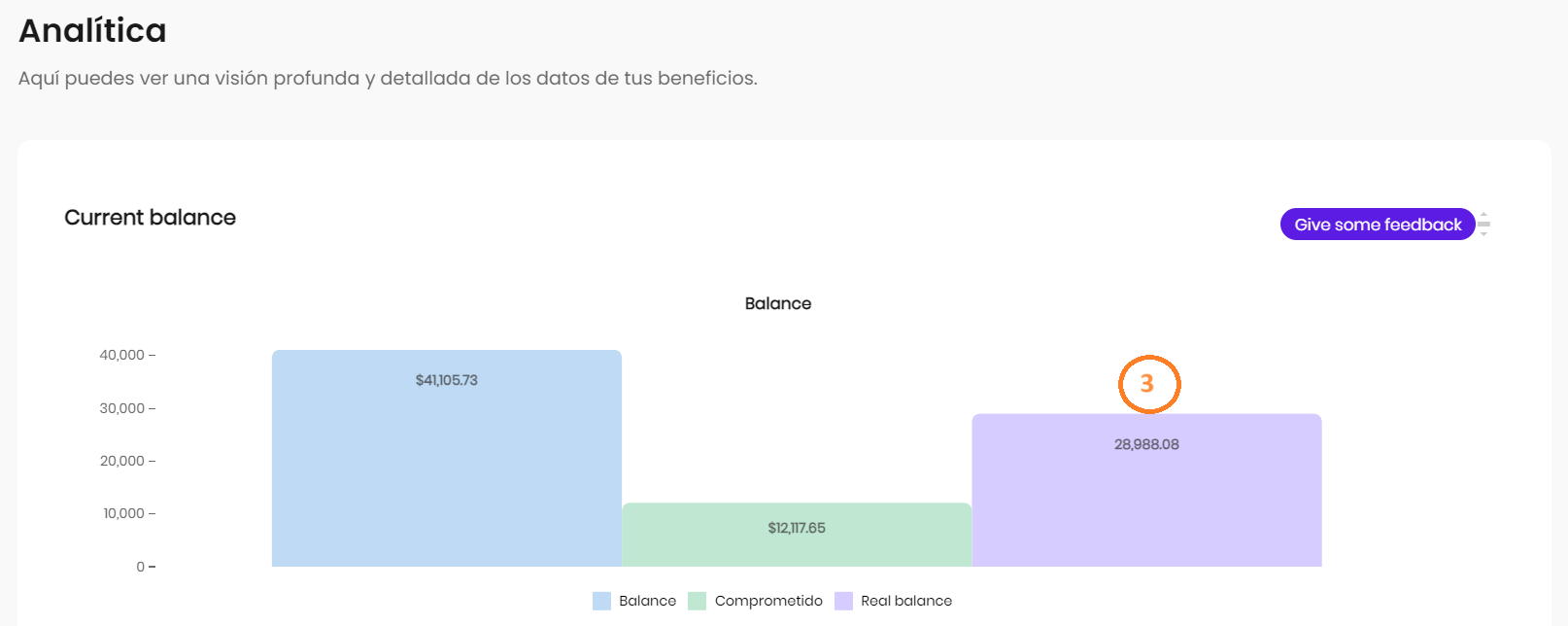Toggle the green Comprometido legend swatch
Screen dimensions: 1568x626
click(x=697, y=601)
